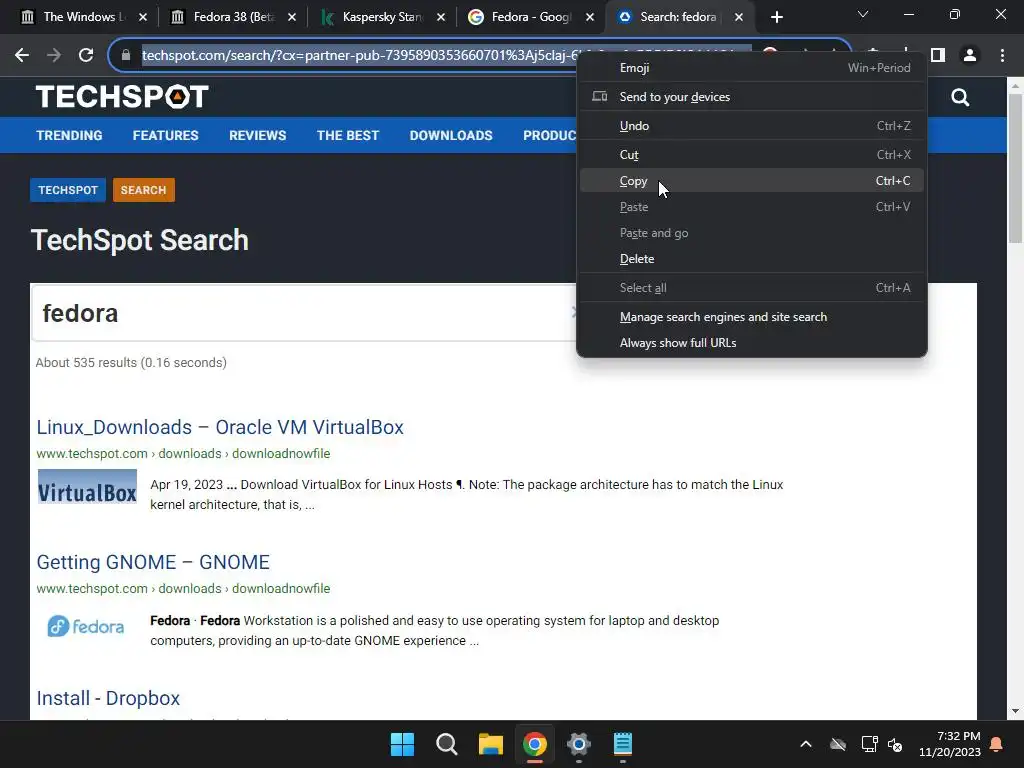The image size is (1024, 768).
Task: Open the FEATURES nav item
Action: coord(165,135)
